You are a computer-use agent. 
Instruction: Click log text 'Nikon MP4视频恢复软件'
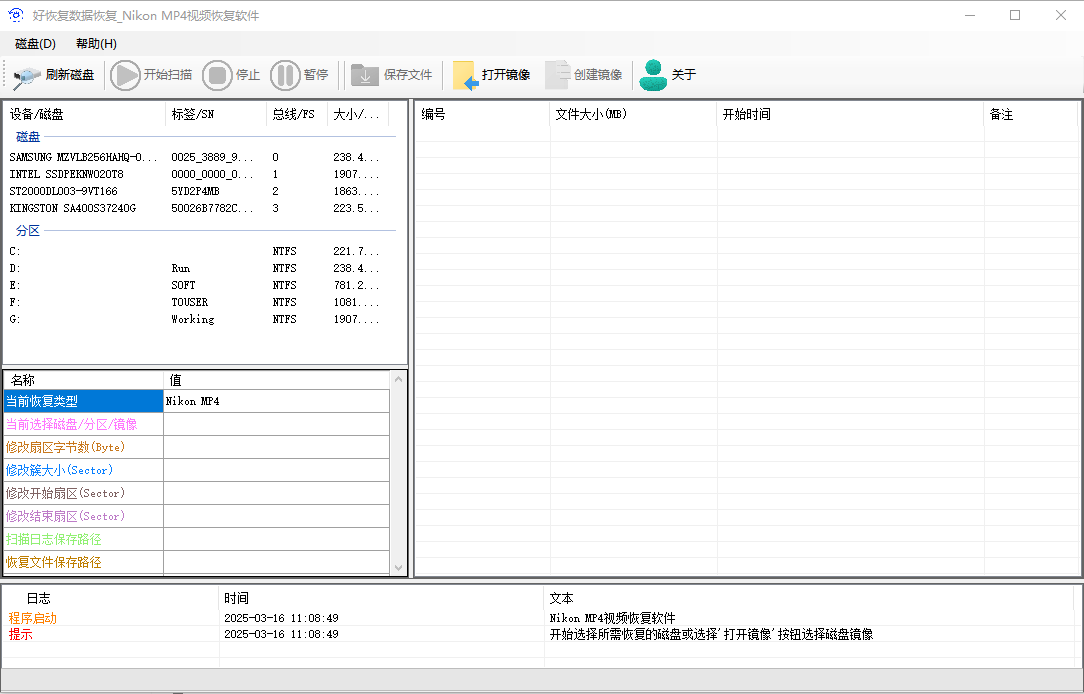coord(613,618)
